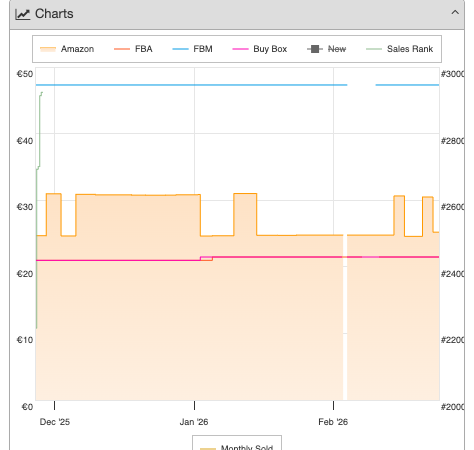This screenshot has height=450, width=474.
Task: Toggle the FBA series in legend
Action: coord(133,49)
